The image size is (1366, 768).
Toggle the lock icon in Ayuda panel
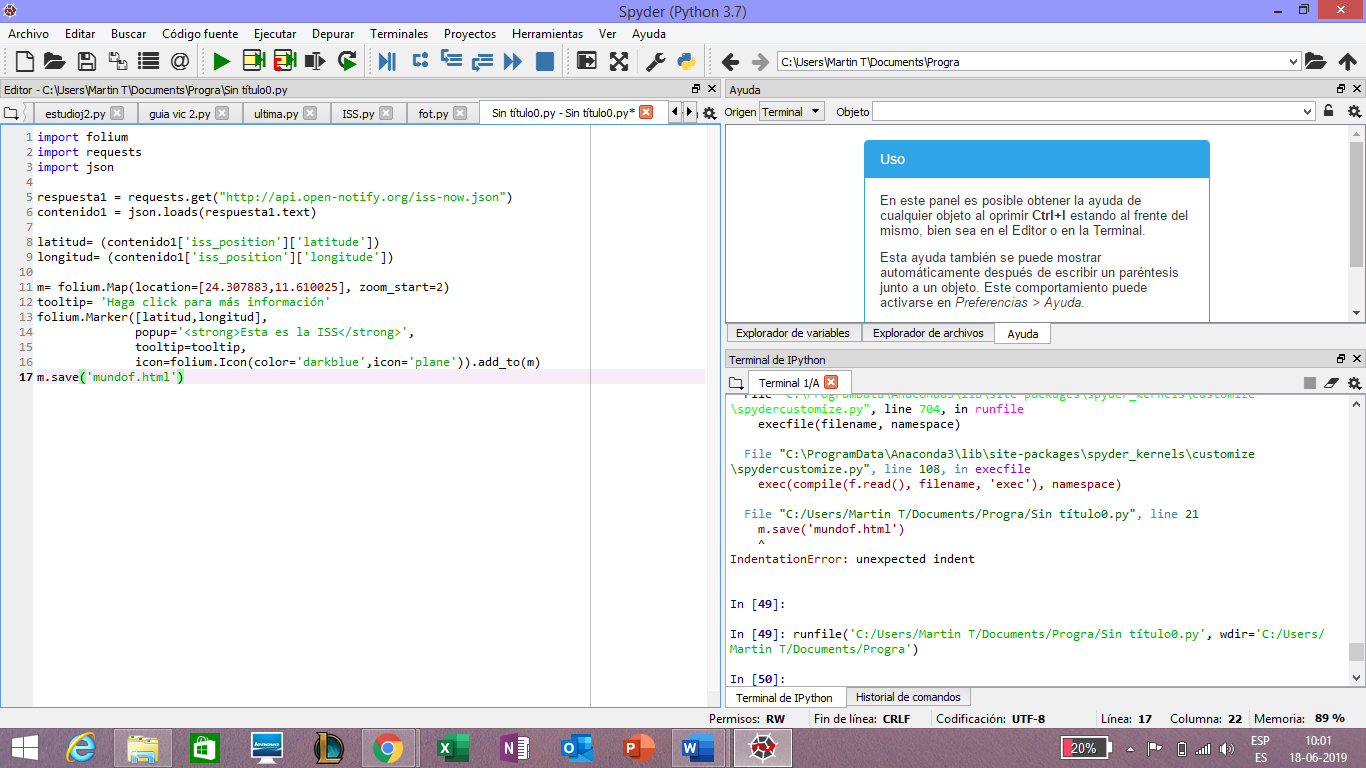point(1328,111)
